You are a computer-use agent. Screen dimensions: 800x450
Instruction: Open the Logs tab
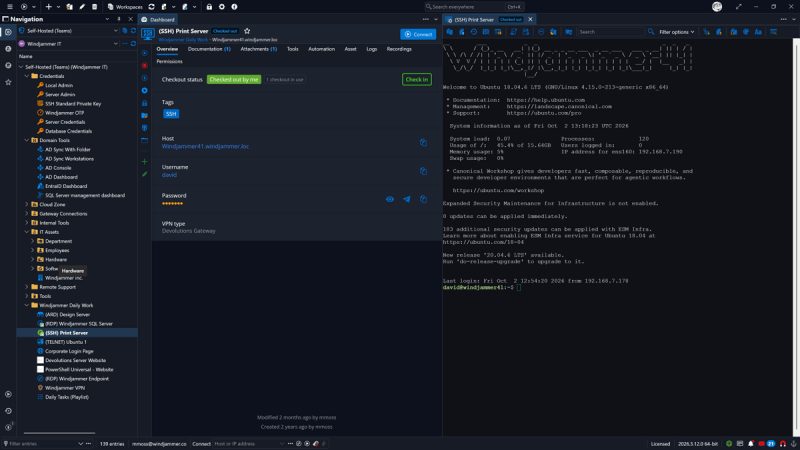coord(372,49)
